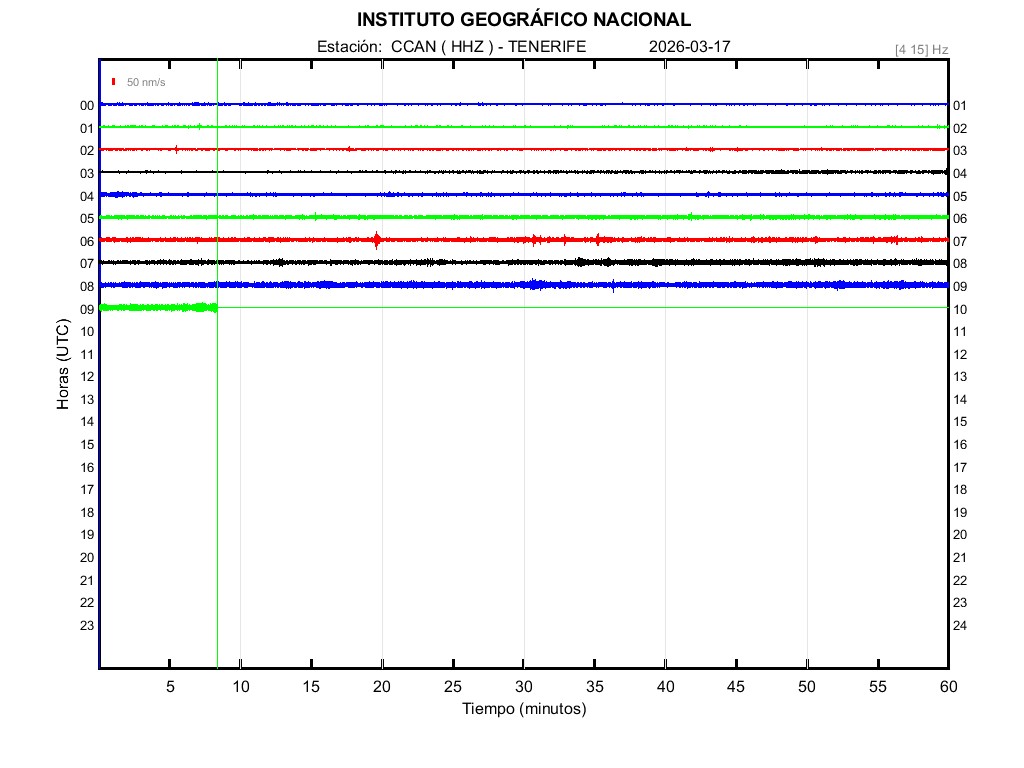1024x768 pixels.
Task: Click the small spike on red 02 trace
Action: pos(176,149)
